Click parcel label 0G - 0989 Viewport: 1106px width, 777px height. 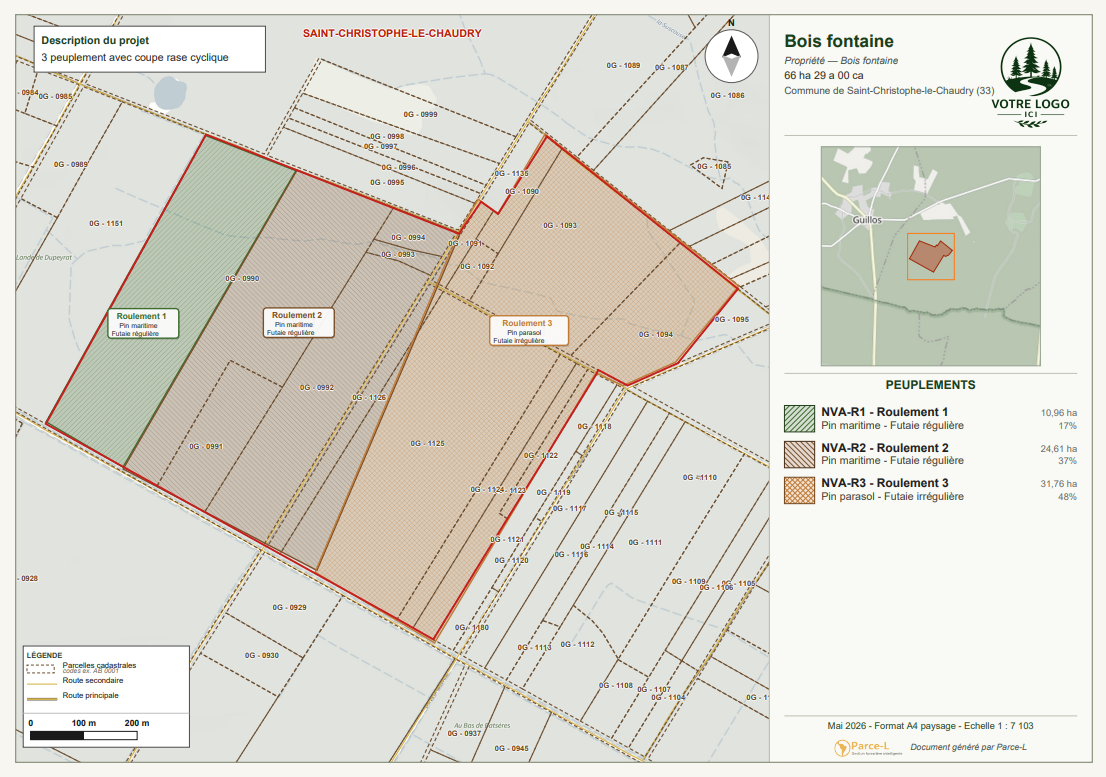pyautogui.click(x=71, y=164)
